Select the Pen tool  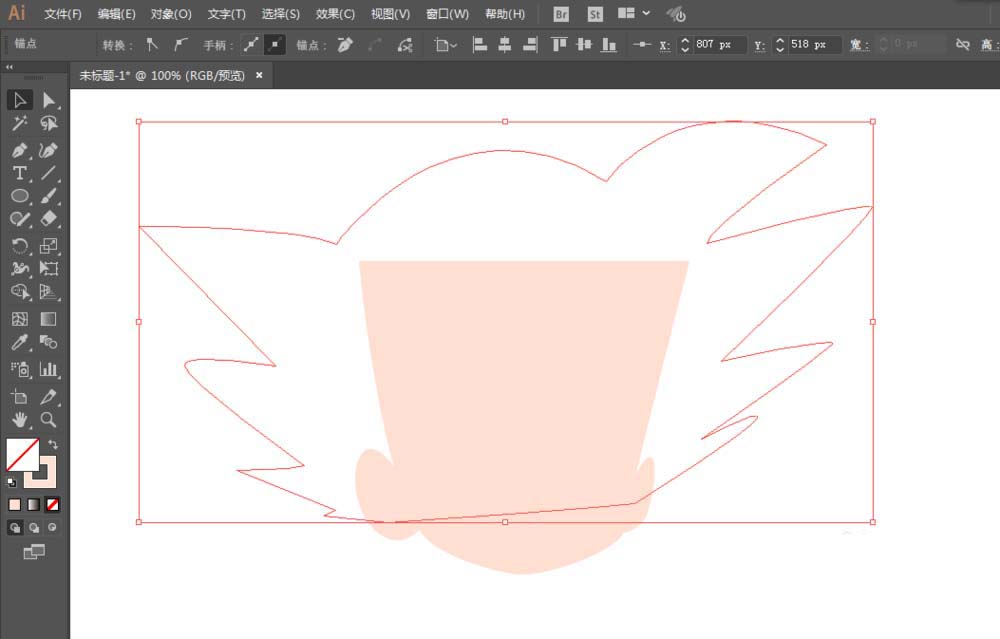(20, 151)
